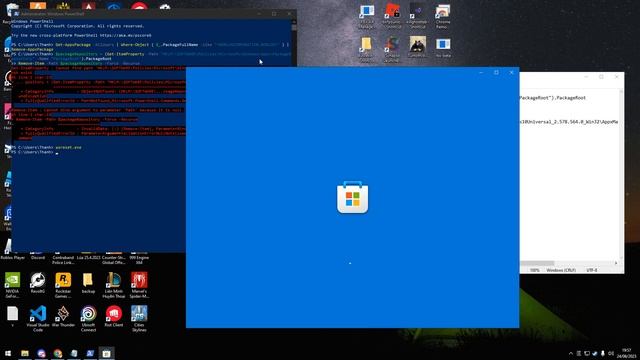Click 'Windows (CRLF)' in Notepad status bar
The width and height of the screenshot is (640, 360).
tap(561, 270)
